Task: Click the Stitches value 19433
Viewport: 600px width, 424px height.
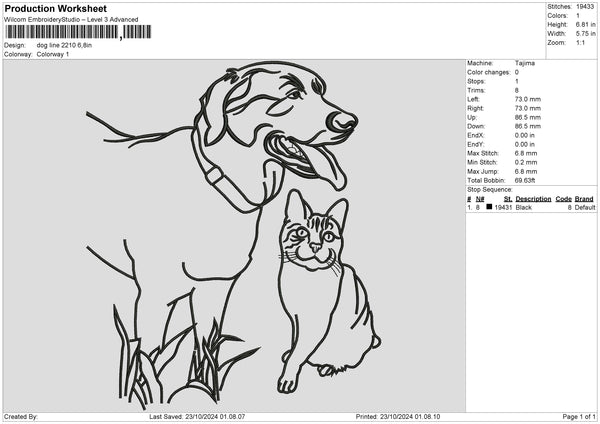Action: point(585,7)
